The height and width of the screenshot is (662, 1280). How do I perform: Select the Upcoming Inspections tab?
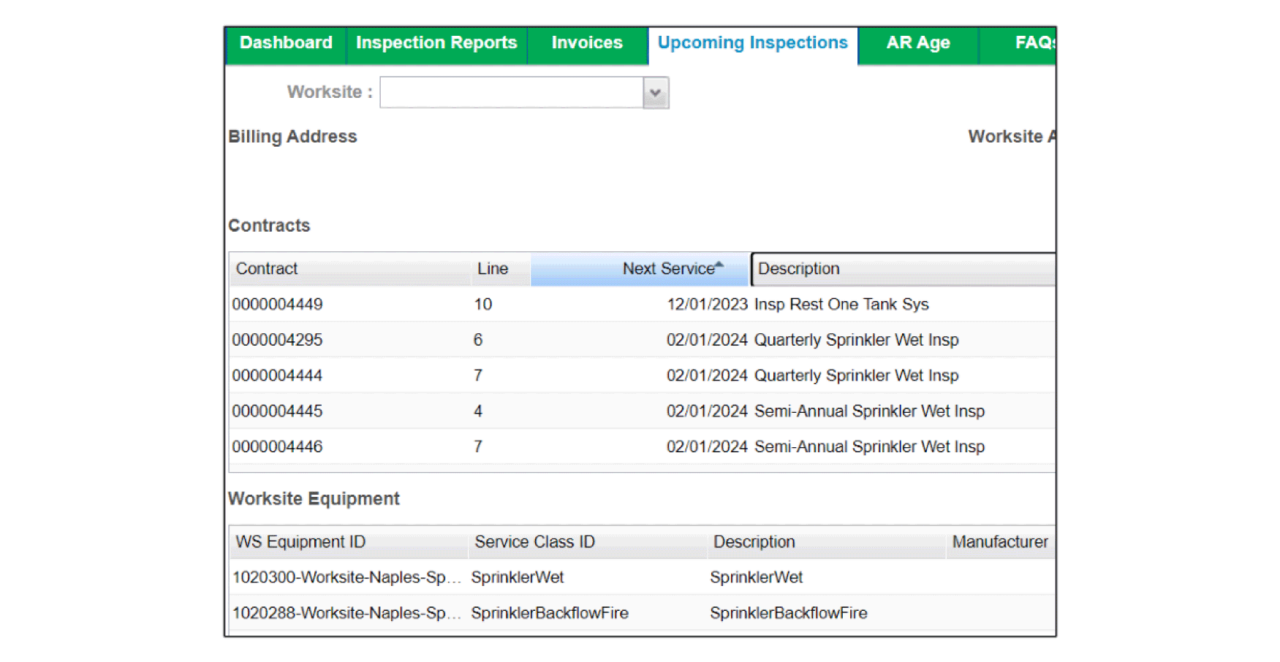(752, 43)
